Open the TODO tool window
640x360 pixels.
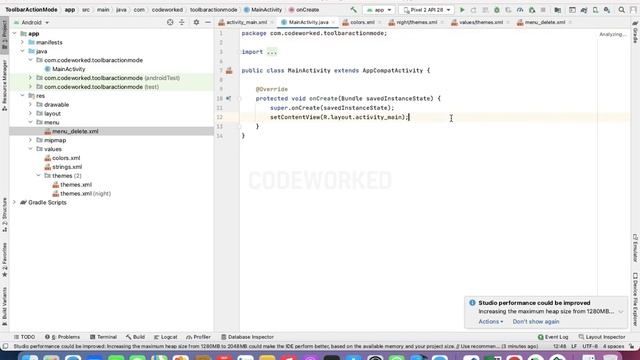(x=24, y=337)
